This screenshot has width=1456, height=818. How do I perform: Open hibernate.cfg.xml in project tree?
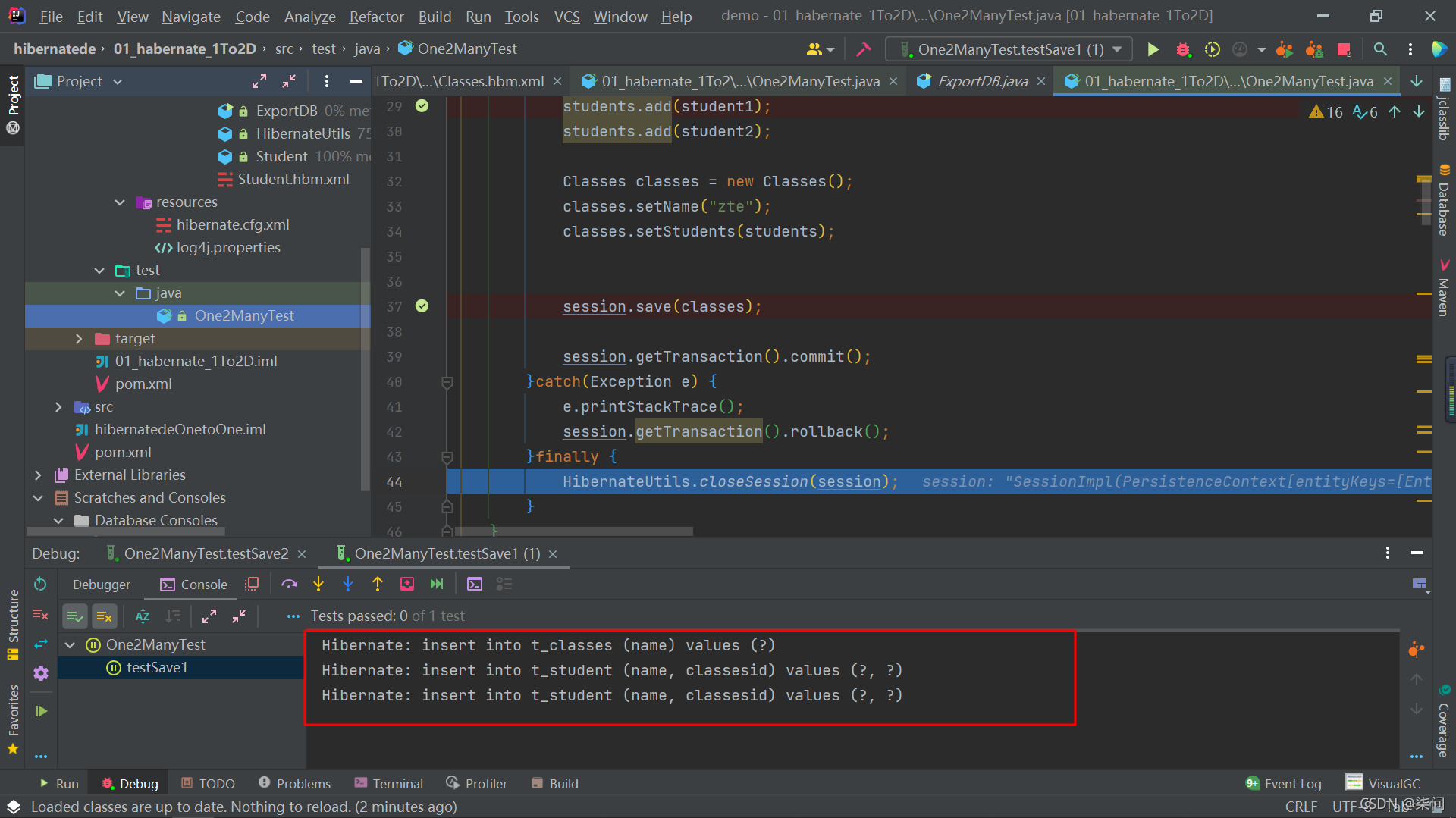pyautogui.click(x=233, y=225)
